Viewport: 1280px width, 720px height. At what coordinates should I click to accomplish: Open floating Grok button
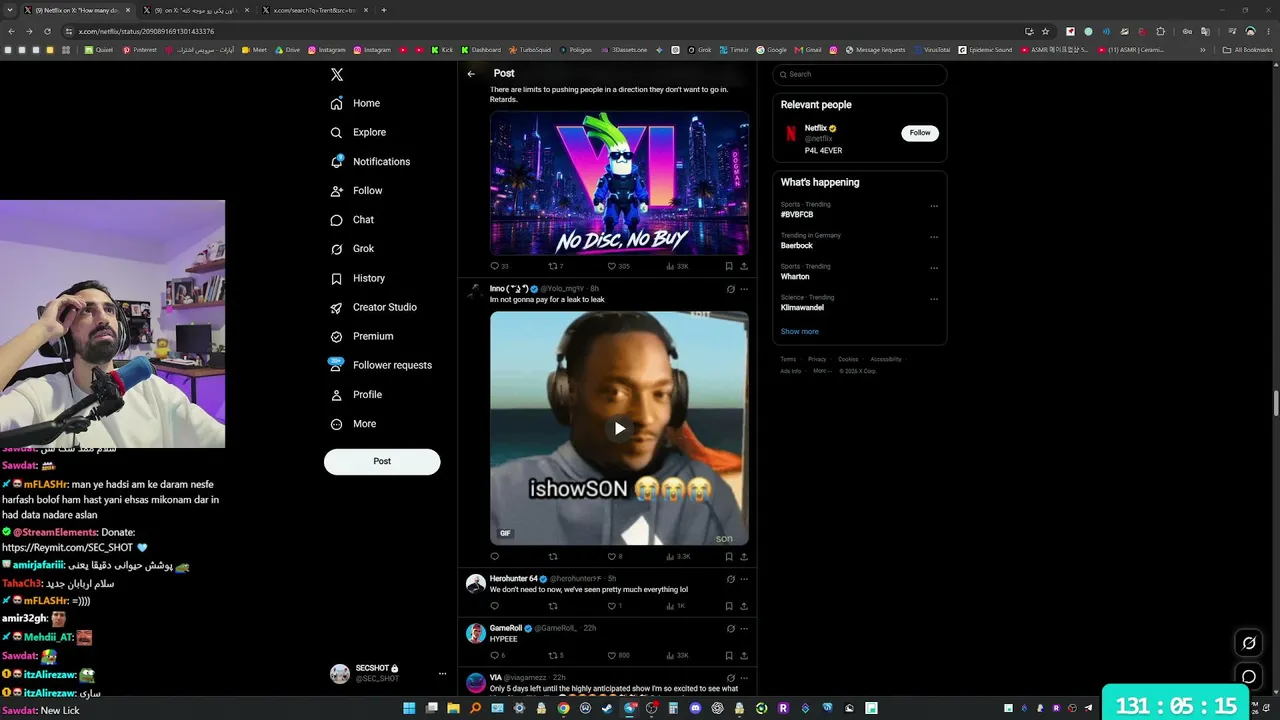(x=1248, y=643)
